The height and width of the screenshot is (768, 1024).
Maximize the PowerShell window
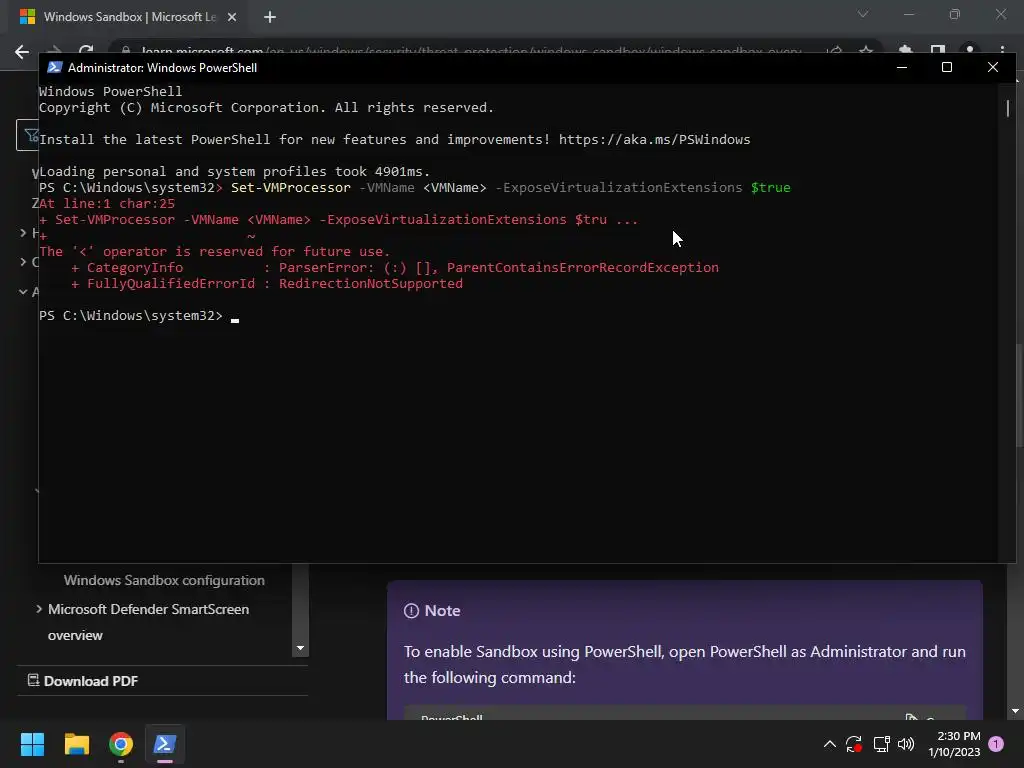[x=947, y=67]
